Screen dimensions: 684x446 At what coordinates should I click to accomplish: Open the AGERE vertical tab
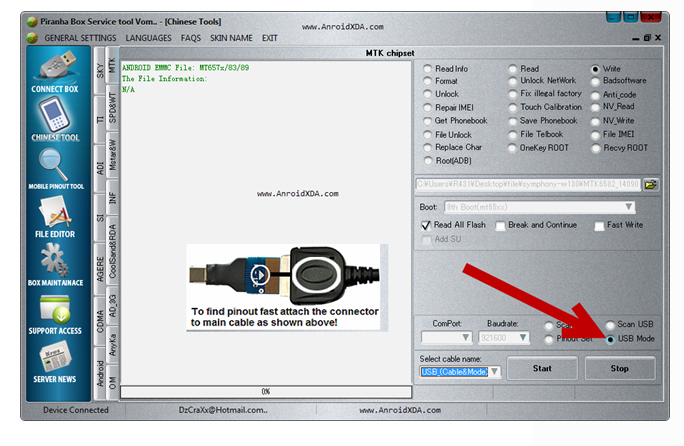coord(100,269)
